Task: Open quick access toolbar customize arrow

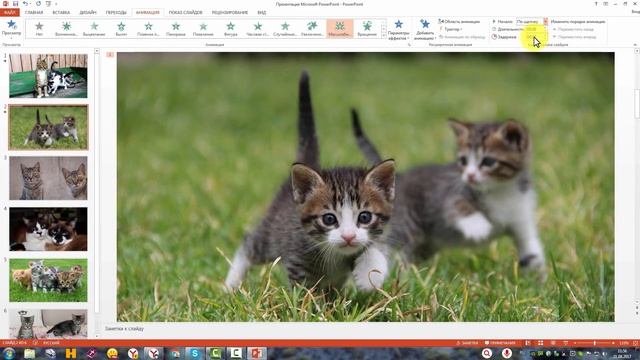Action: [56, 4]
